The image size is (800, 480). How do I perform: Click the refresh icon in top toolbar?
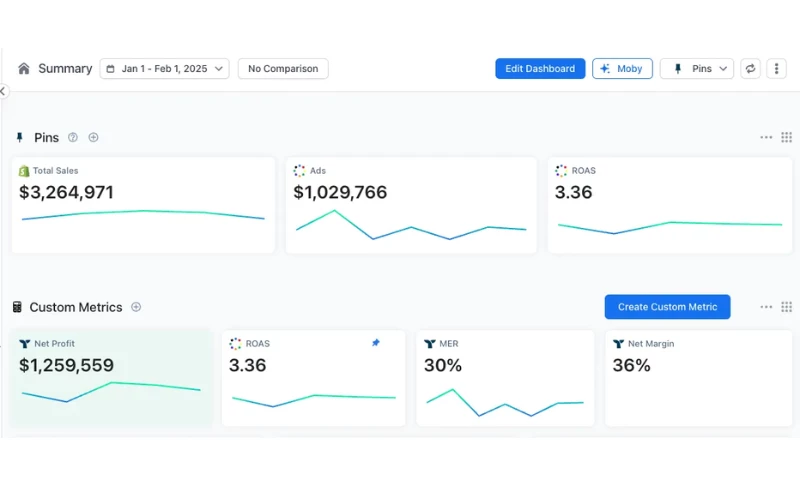[x=750, y=69]
